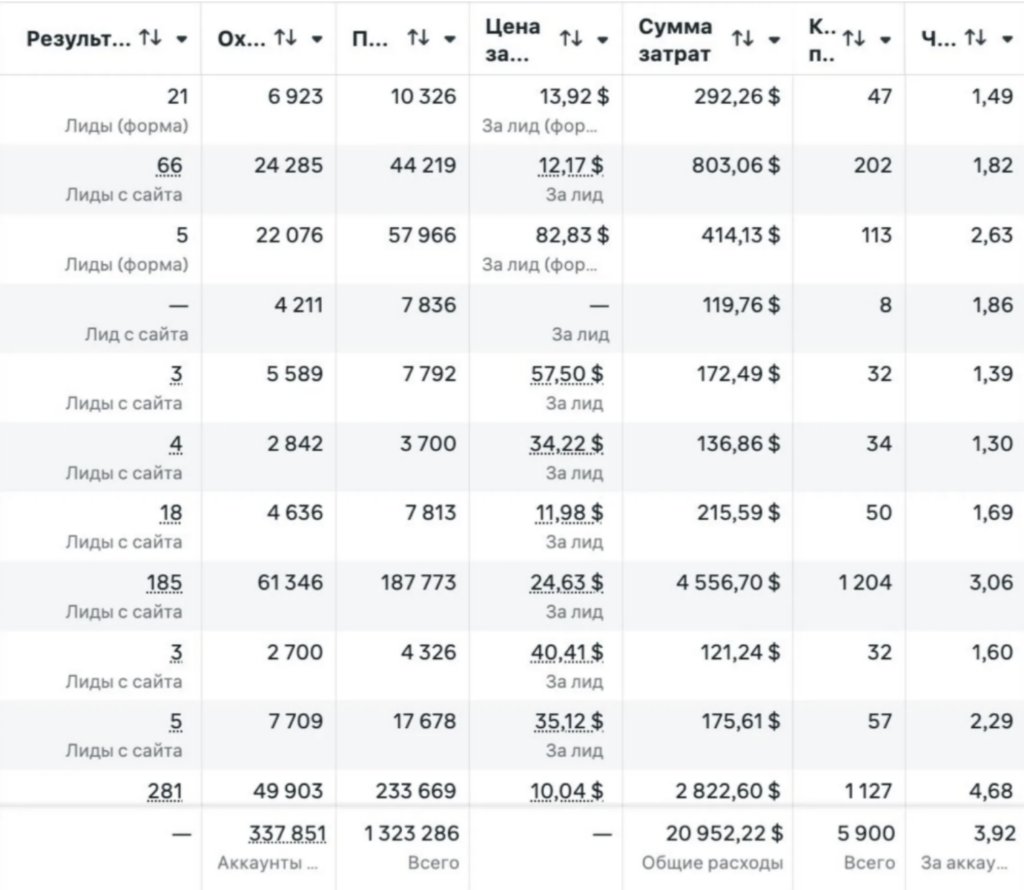Screen dimensions: 1024x890
Task: Click the underlined 337 851 total reach
Action: pyautogui.click(x=287, y=833)
